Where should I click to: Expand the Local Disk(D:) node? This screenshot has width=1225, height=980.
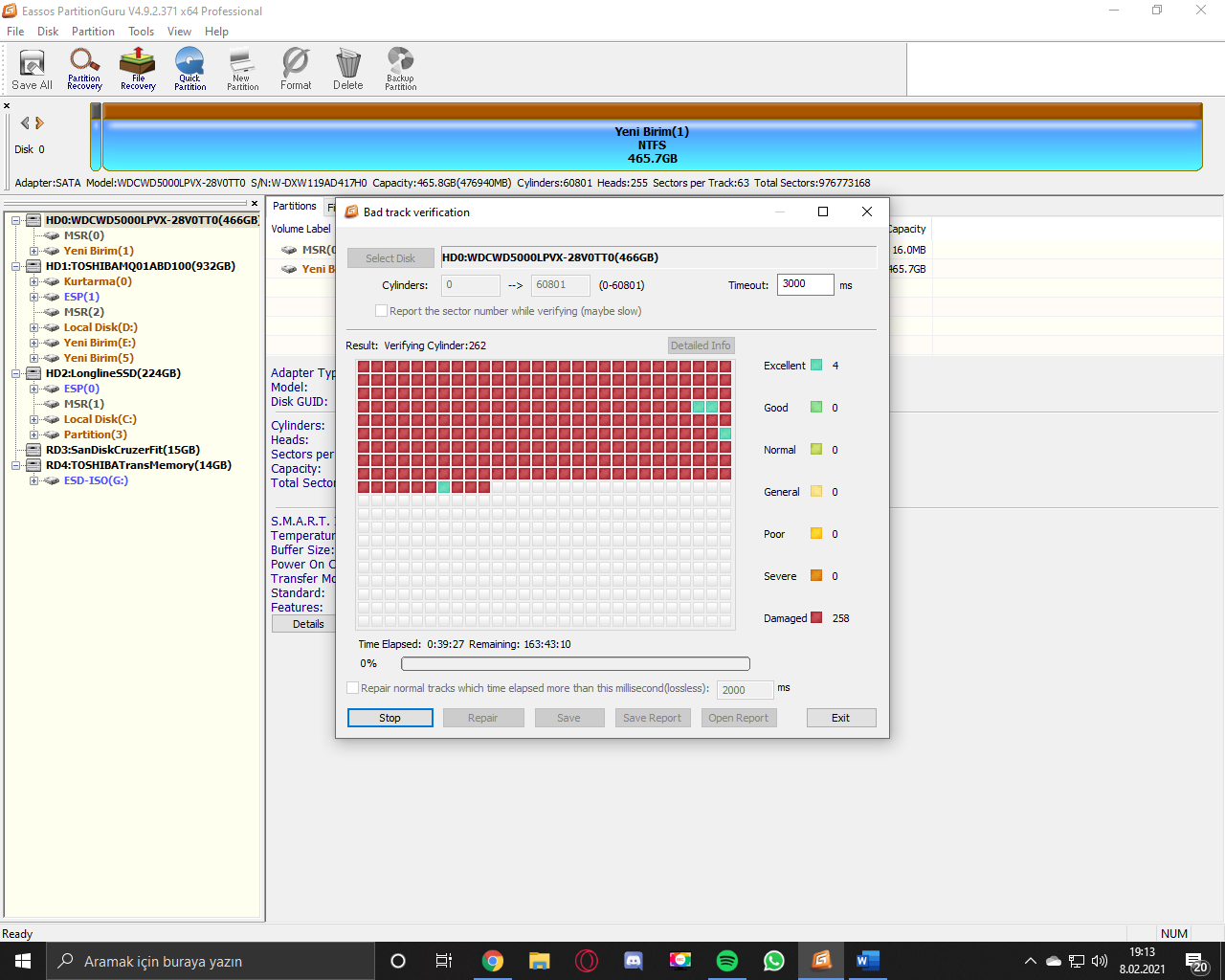pyautogui.click(x=33, y=327)
